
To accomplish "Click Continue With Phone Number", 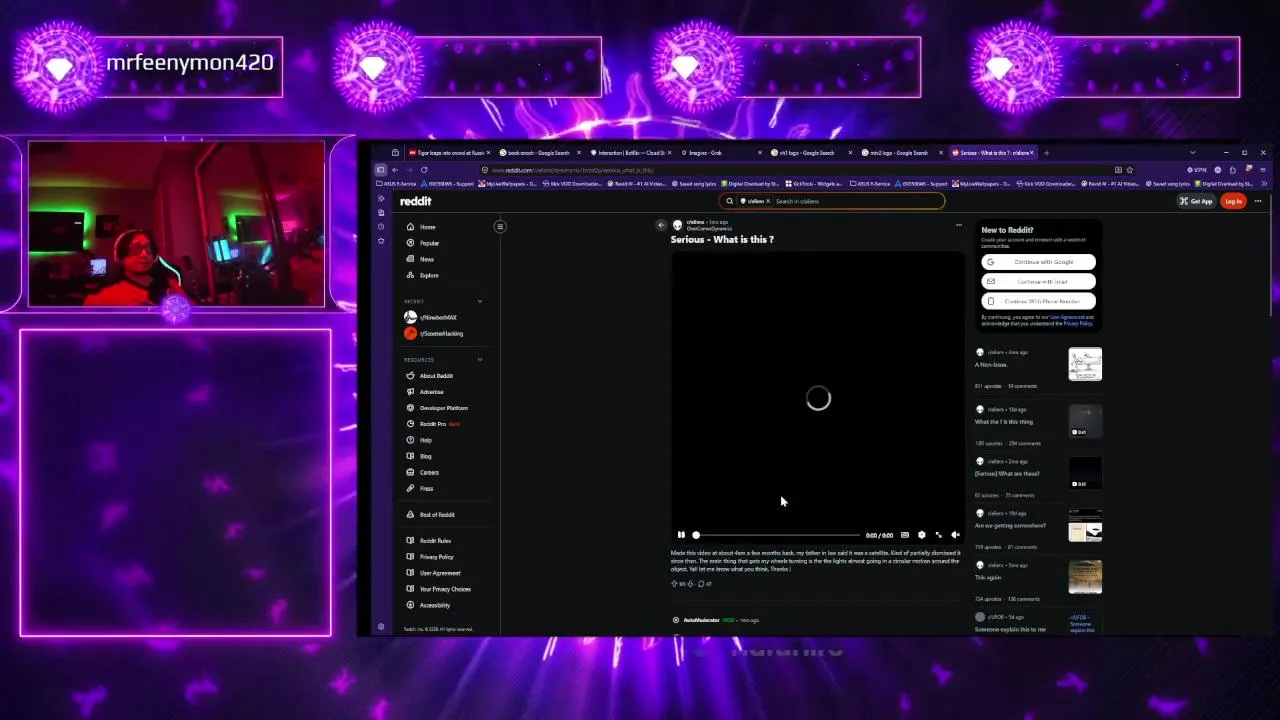I will (1038, 301).
